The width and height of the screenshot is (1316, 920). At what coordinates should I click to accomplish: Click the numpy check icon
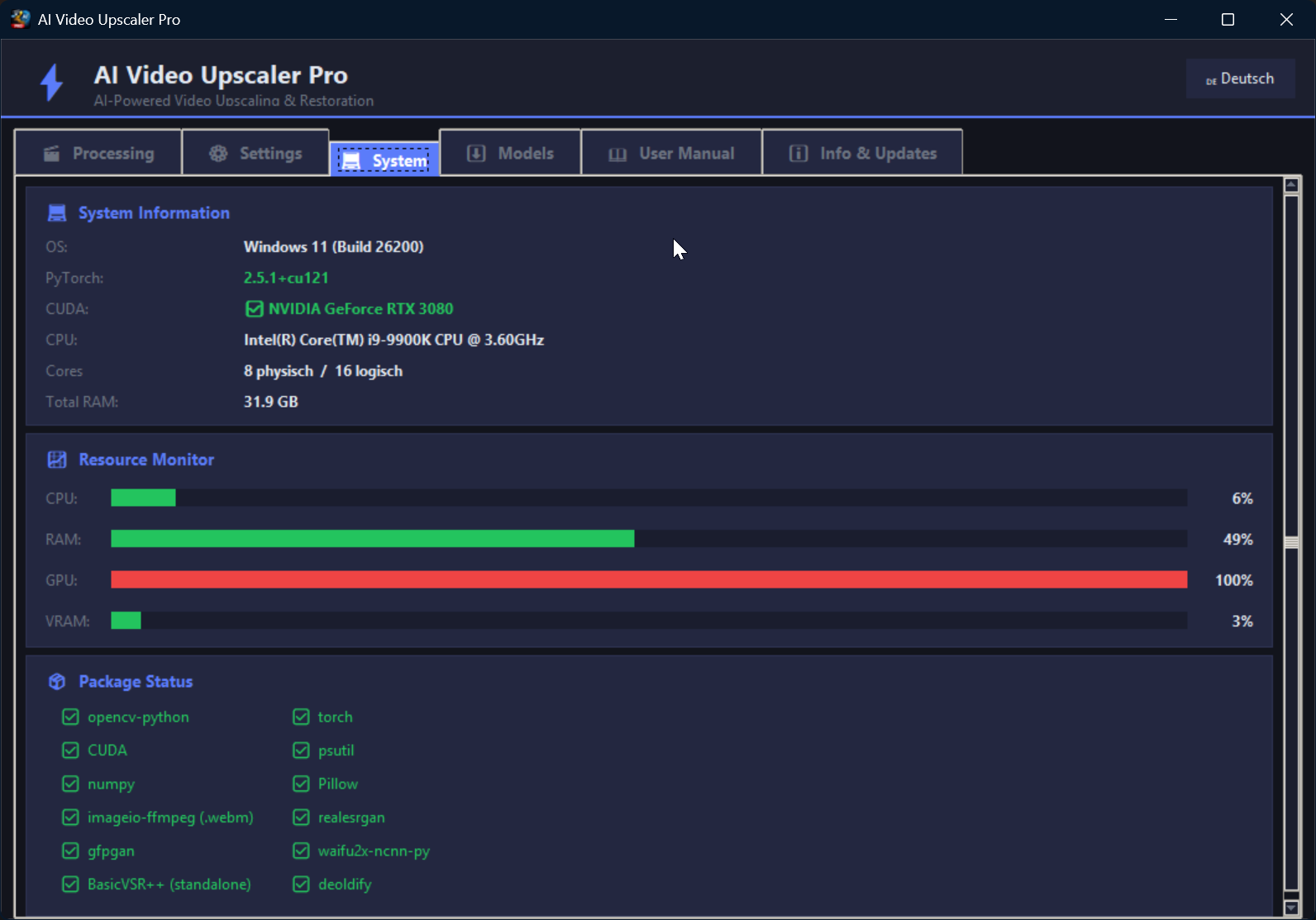[x=71, y=784]
